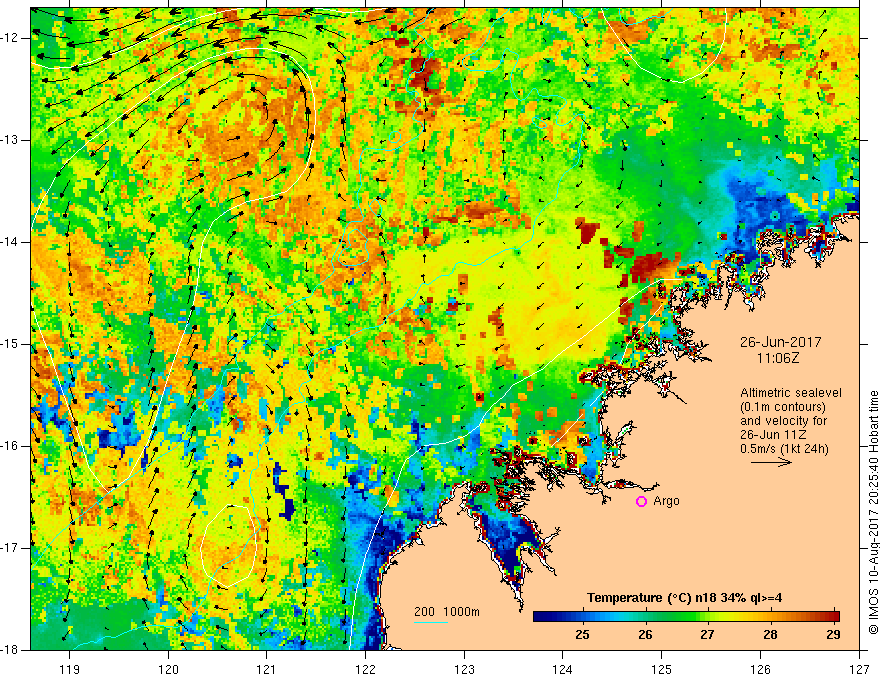
Task: Click latitude label -16 on left axis
Action: pos(11,447)
